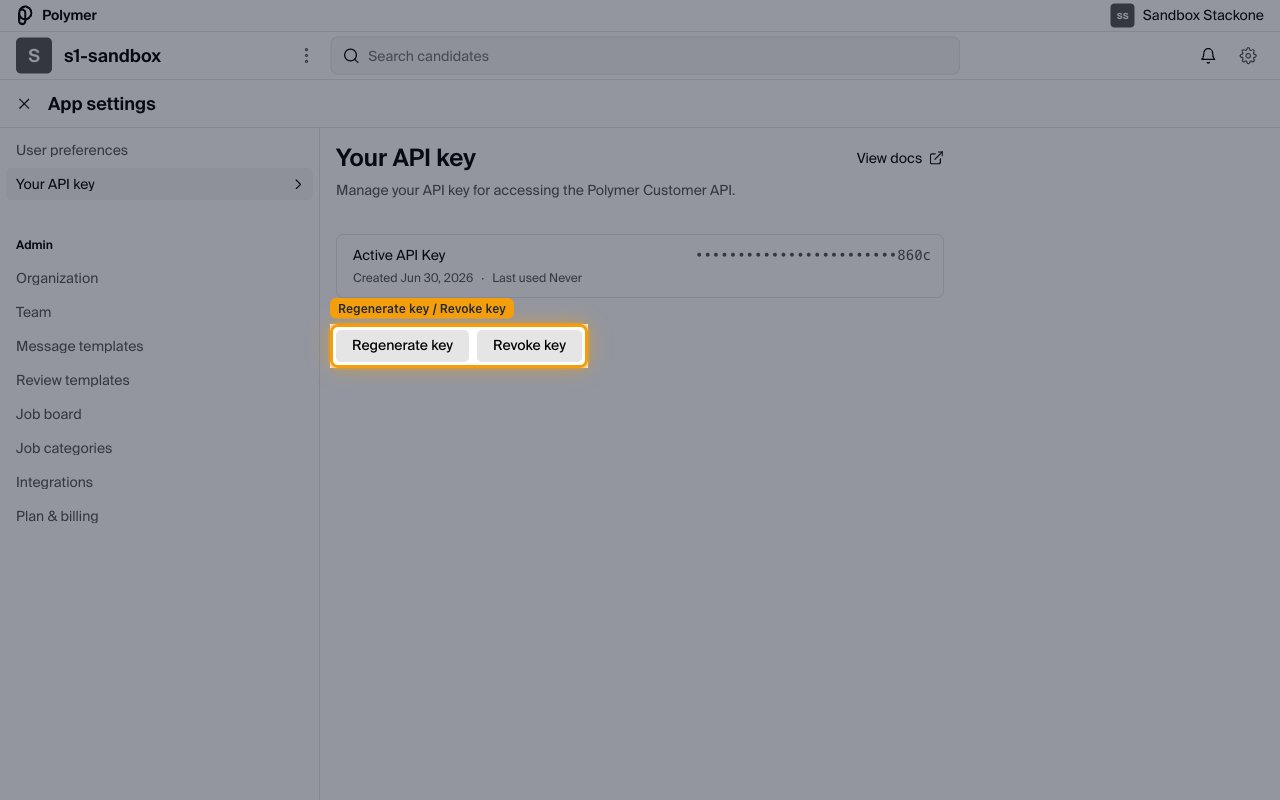Open Review templates
Viewport: 1280px width, 800px height.
point(73,380)
